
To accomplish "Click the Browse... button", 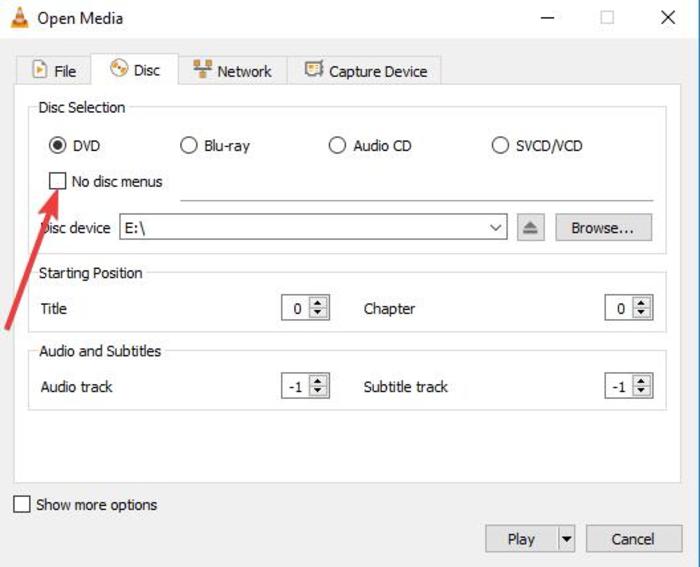I will click(603, 228).
